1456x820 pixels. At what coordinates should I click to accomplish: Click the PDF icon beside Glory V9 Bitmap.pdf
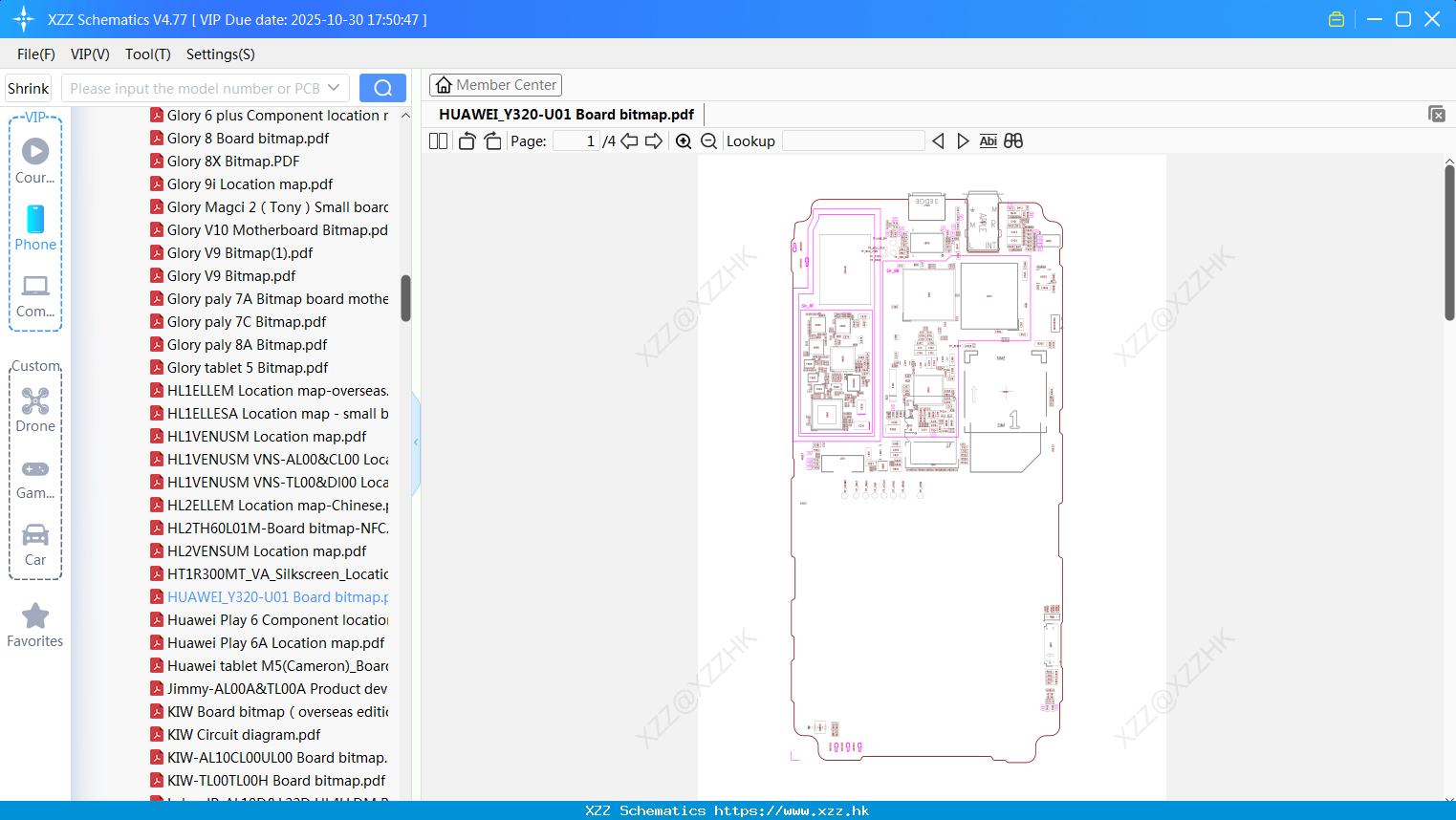157,276
